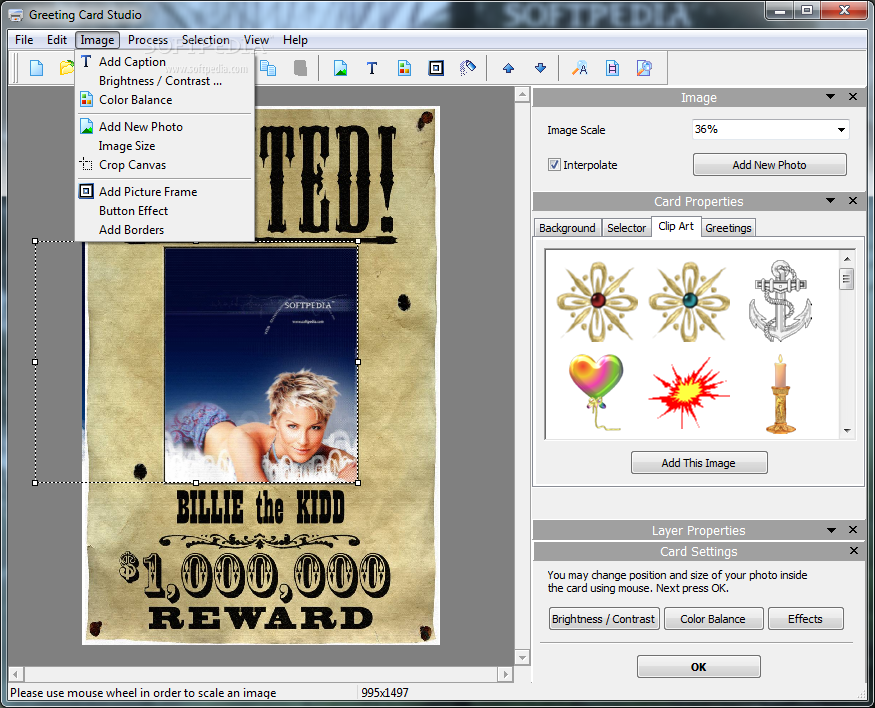
Task: Select the red-gem gold flower clip art
Action: pos(597,301)
